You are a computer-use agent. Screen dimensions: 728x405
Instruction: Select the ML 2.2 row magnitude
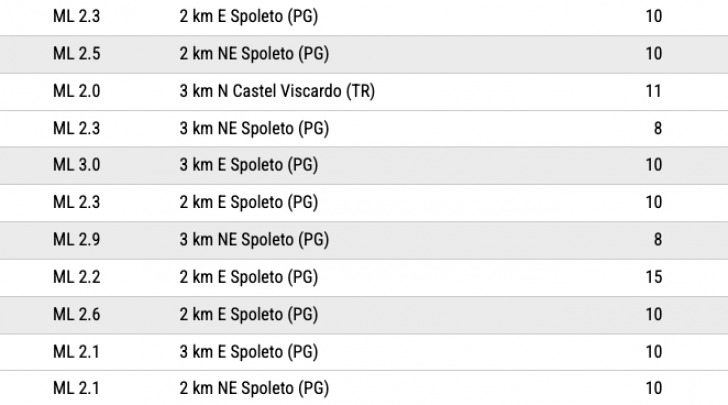[x=77, y=277]
